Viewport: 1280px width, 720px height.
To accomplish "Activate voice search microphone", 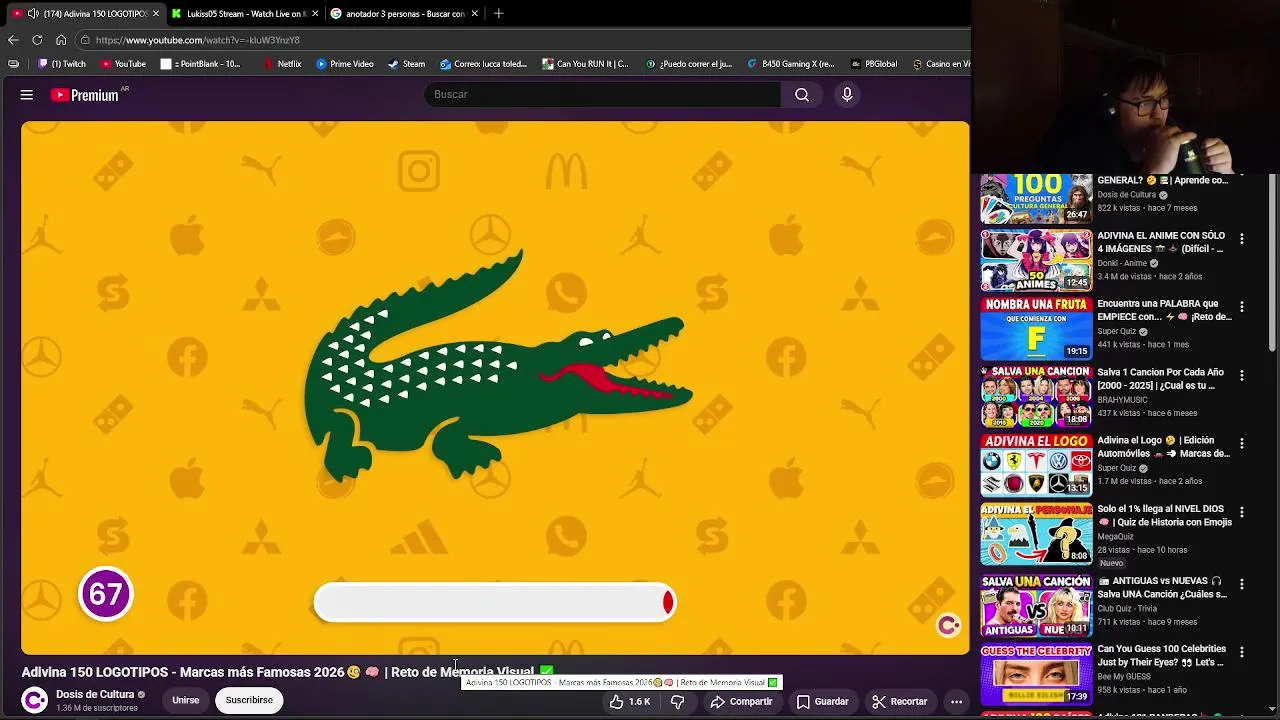I will (847, 94).
